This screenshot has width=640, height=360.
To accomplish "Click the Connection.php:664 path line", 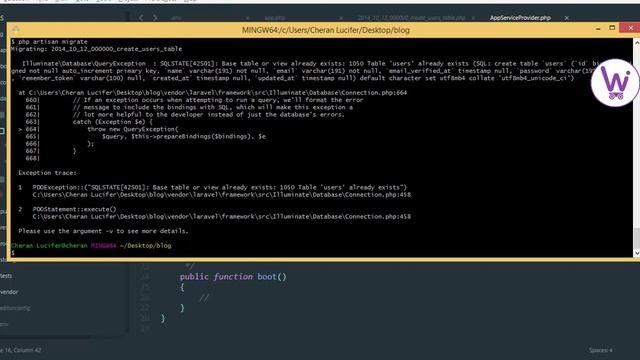I will click(x=213, y=93).
